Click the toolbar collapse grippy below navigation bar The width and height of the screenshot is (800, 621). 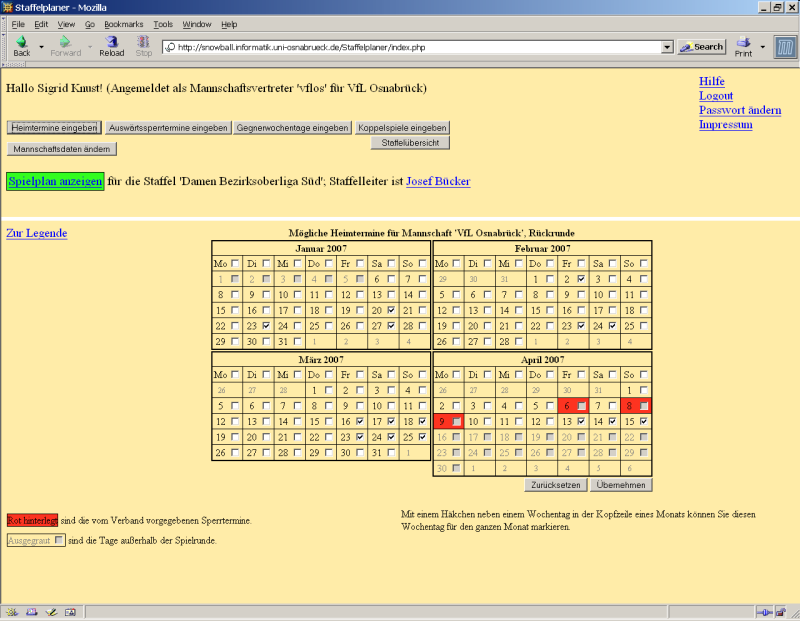tap(14, 64)
